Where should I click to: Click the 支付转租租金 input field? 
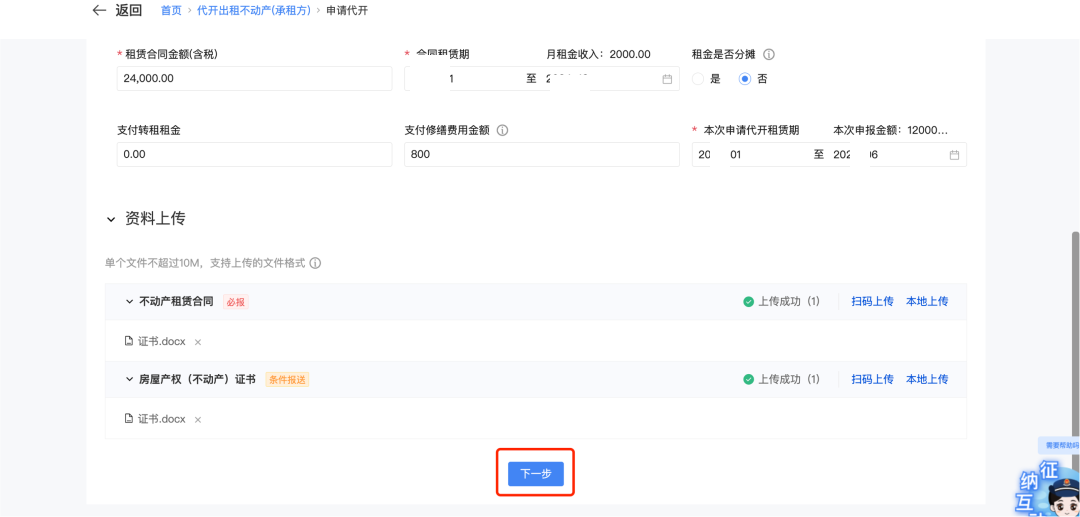tap(255, 154)
